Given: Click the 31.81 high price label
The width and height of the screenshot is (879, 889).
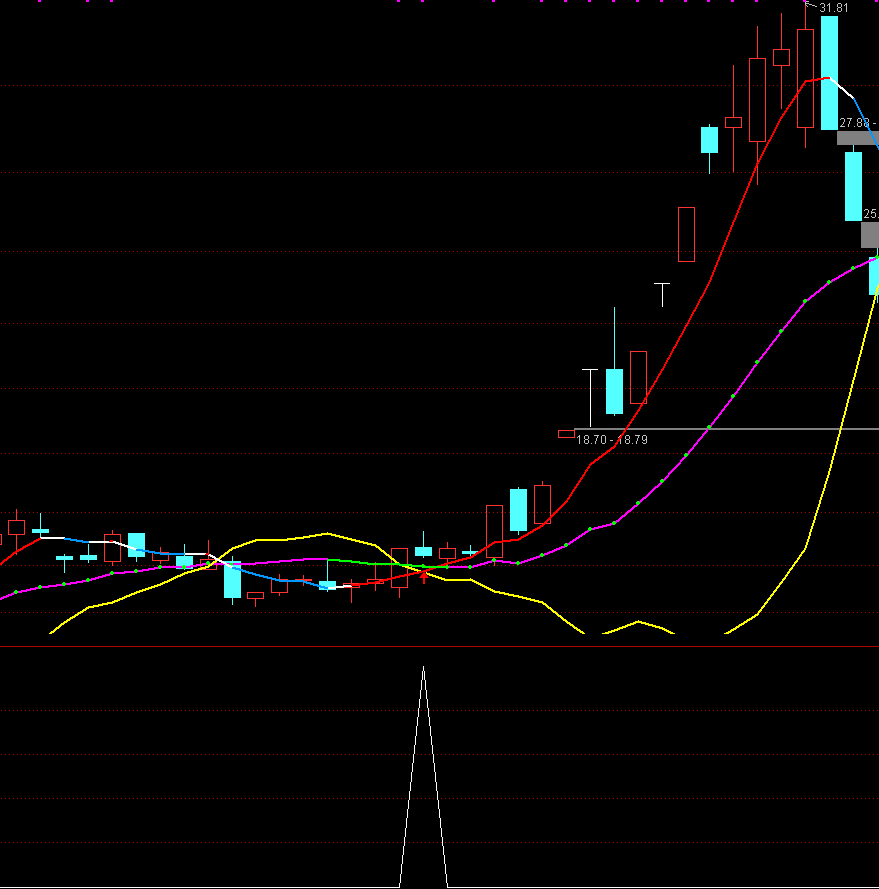Looking at the screenshot, I should [834, 8].
